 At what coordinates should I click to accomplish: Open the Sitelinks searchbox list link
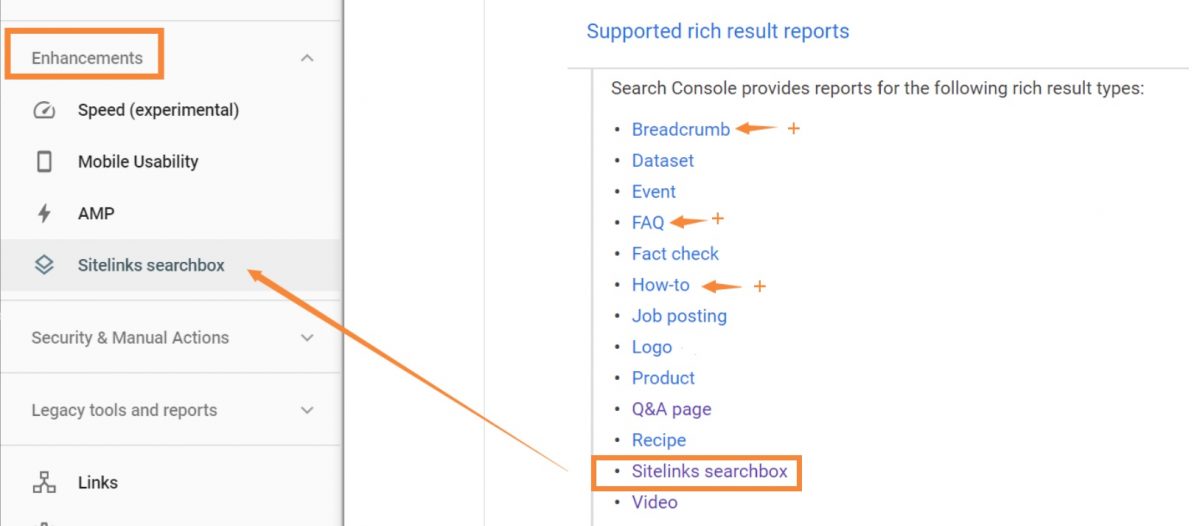tap(710, 471)
